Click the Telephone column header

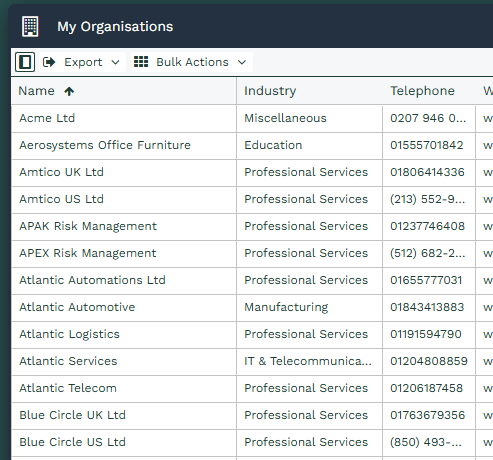pyautogui.click(x=422, y=91)
